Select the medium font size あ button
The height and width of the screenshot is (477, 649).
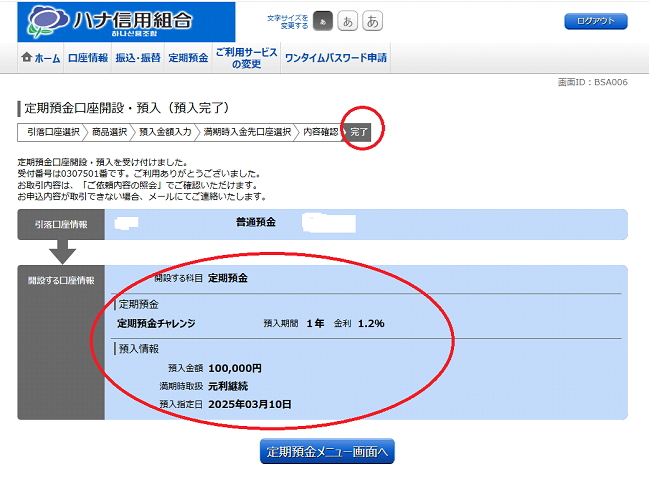(347, 22)
